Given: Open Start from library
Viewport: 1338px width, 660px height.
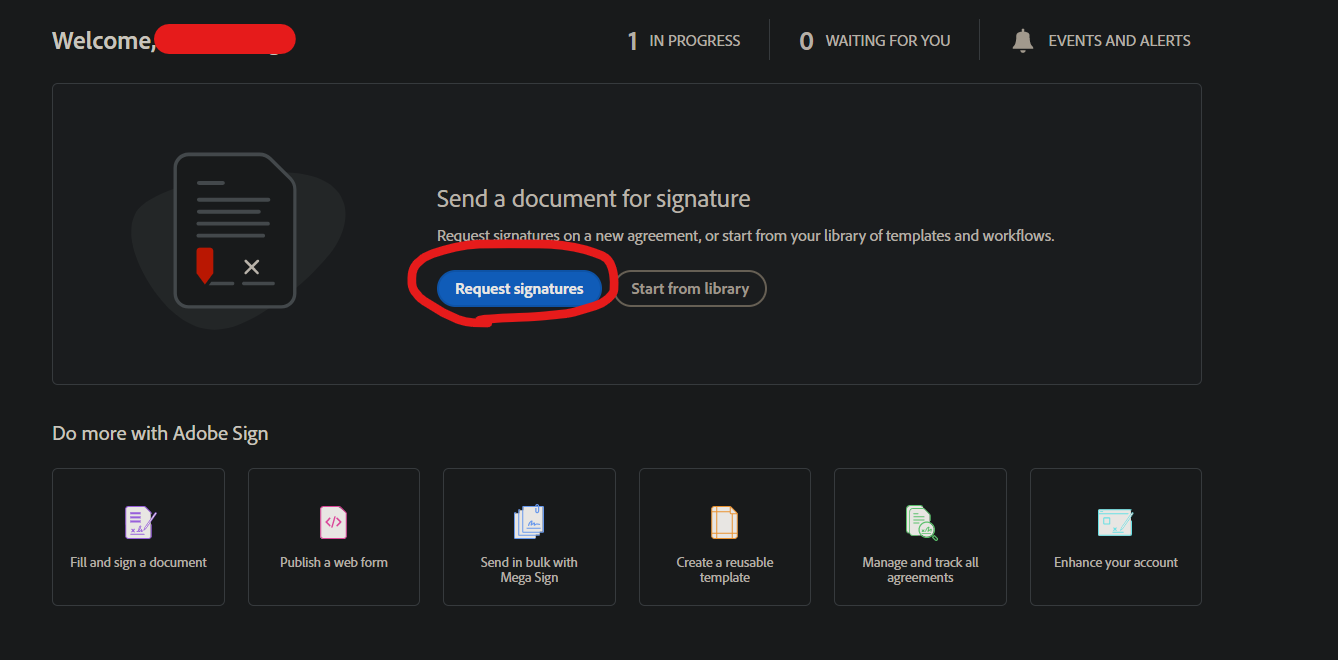Looking at the screenshot, I should pyautogui.click(x=690, y=288).
